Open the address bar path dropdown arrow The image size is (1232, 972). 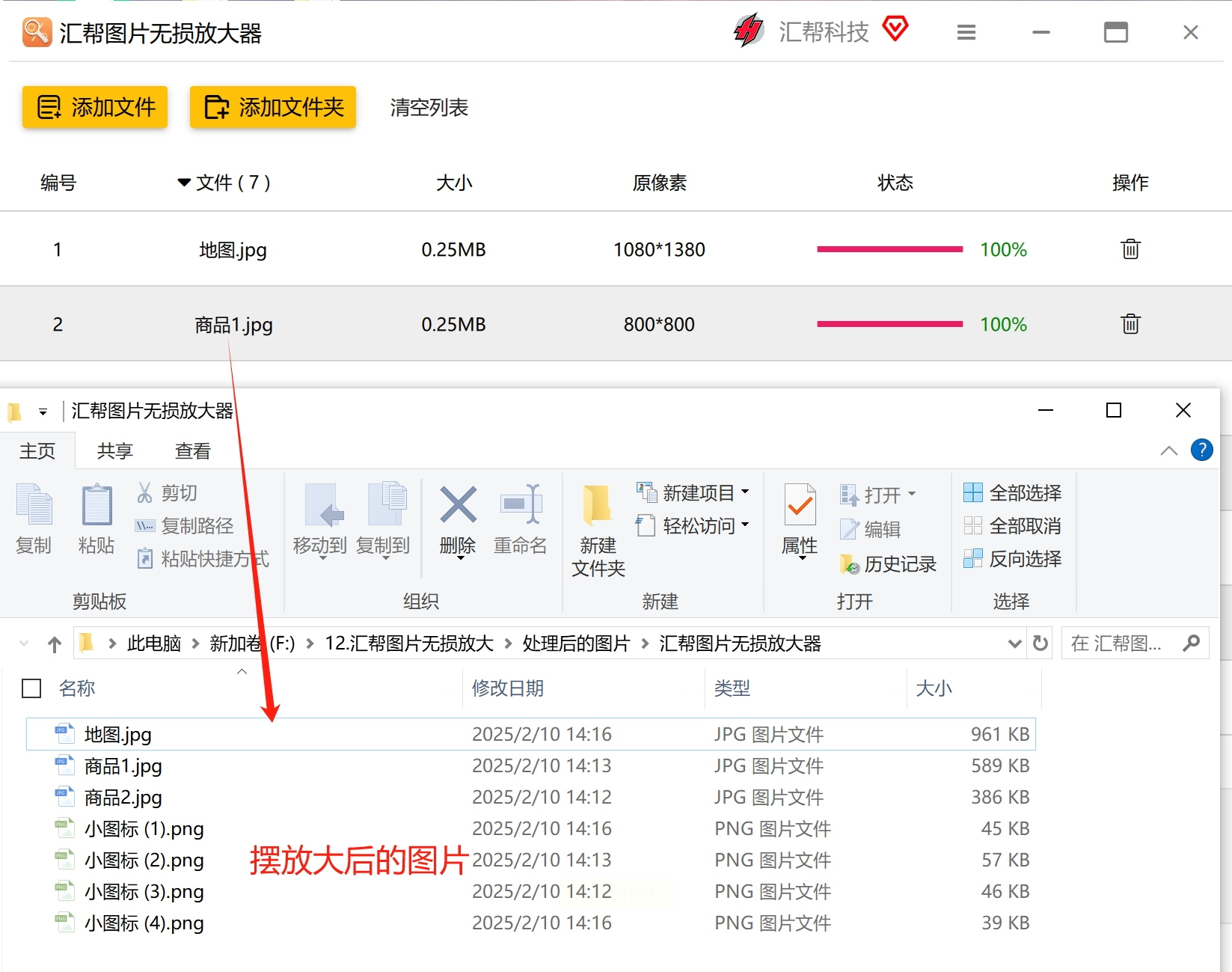click(x=1014, y=644)
